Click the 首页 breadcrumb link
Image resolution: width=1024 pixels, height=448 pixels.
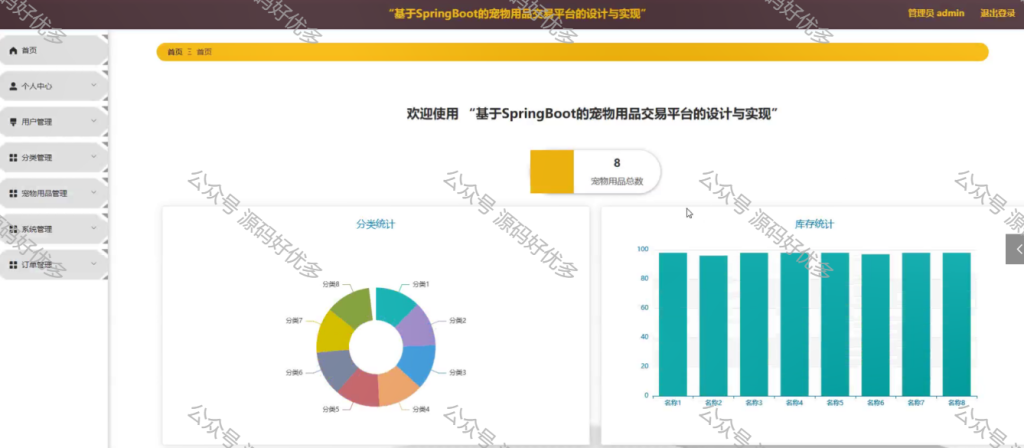point(174,52)
